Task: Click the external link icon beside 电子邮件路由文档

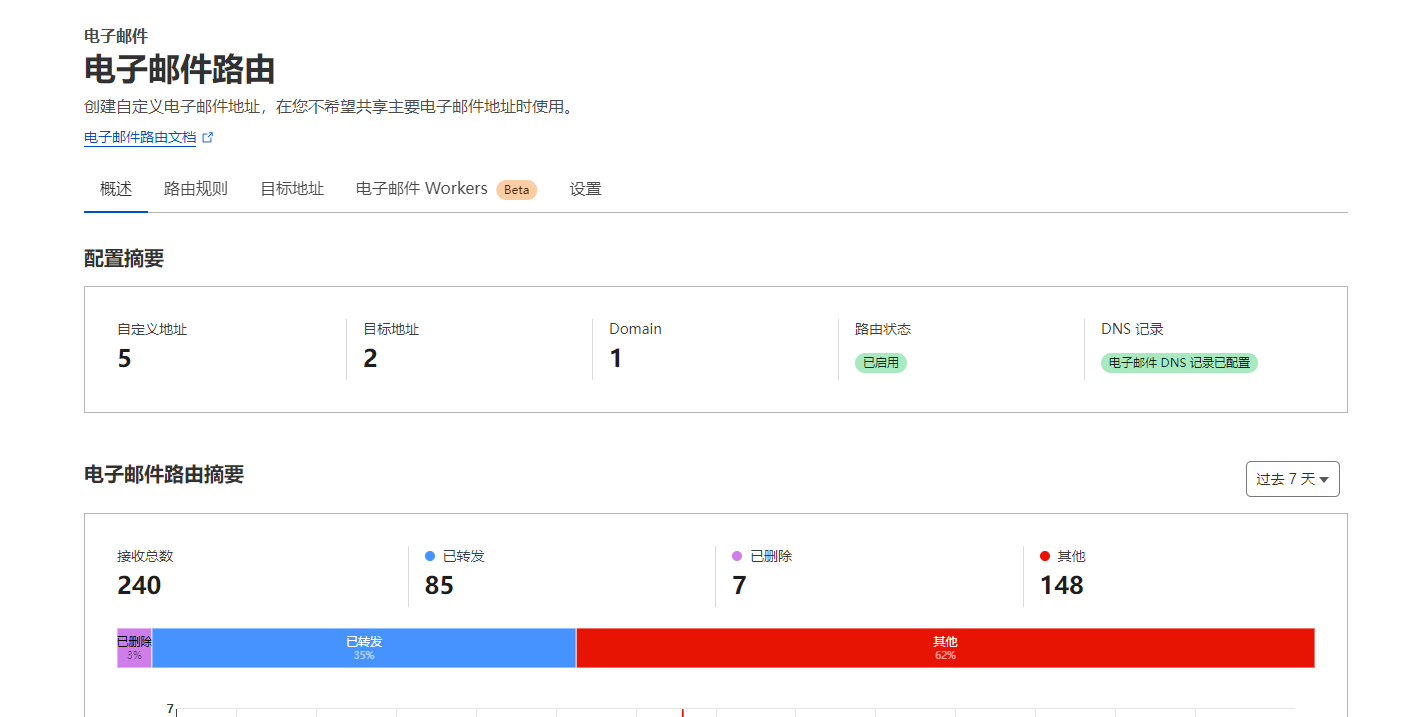Action: pos(208,138)
